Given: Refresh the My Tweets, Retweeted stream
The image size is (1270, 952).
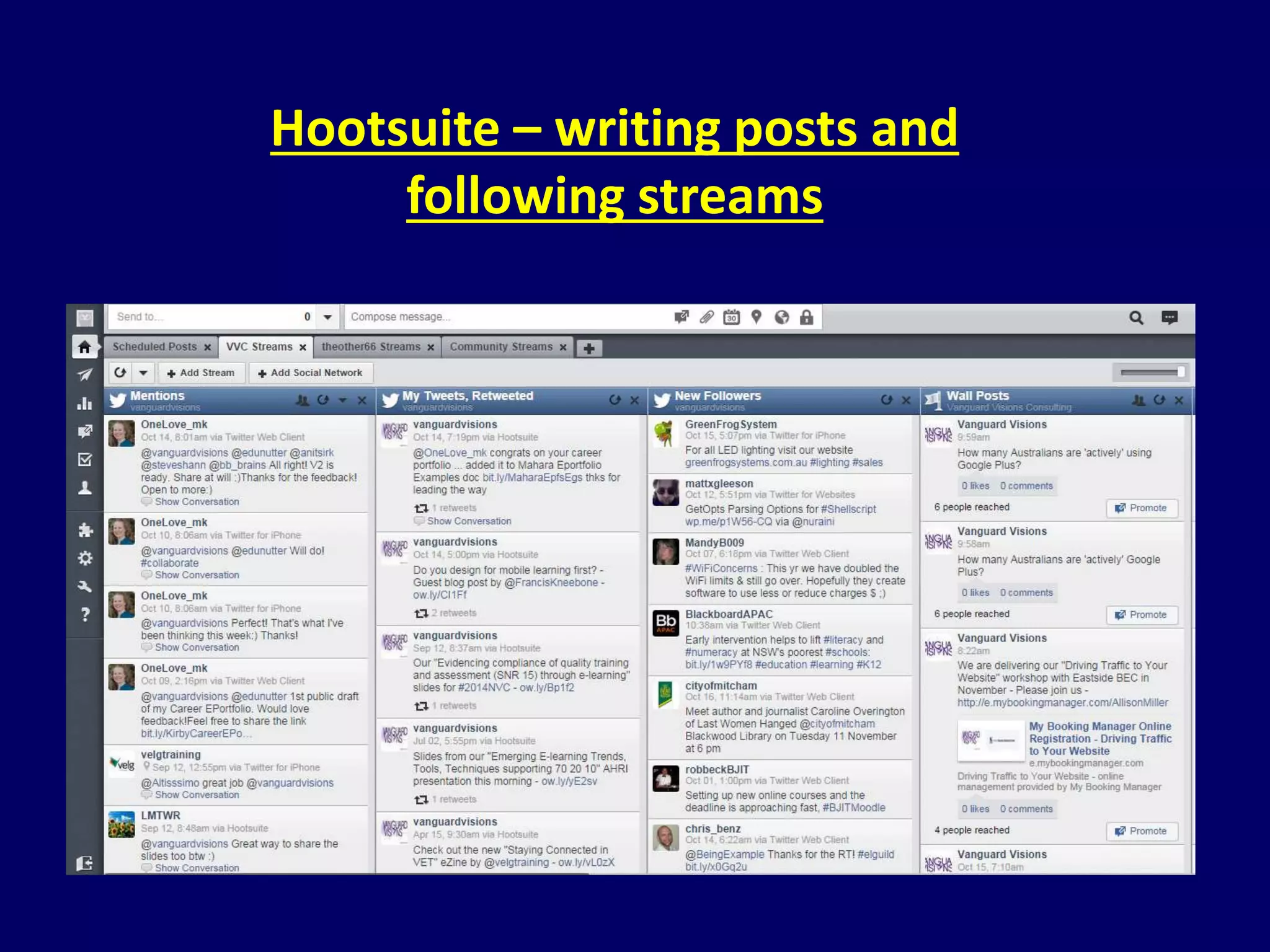Looking at the screenshot, I should (615, 400).
